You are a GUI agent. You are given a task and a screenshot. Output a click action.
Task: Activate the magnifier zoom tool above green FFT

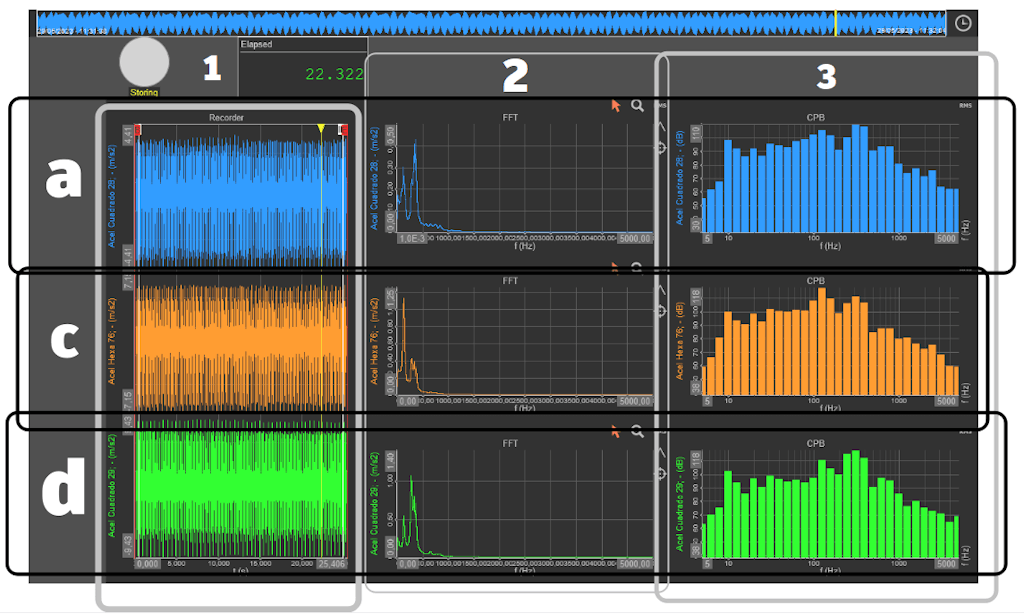coord(637,431)
